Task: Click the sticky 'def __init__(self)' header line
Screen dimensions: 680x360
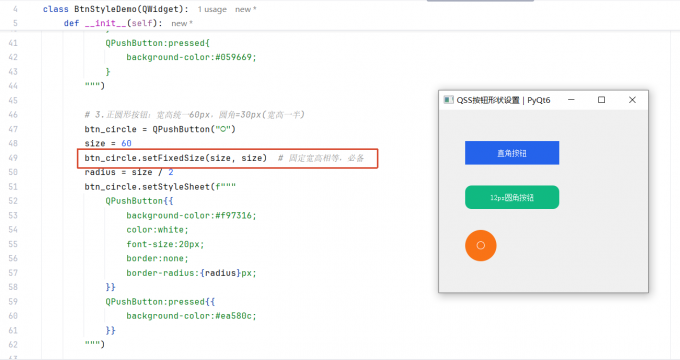Action: click(113, 23)
